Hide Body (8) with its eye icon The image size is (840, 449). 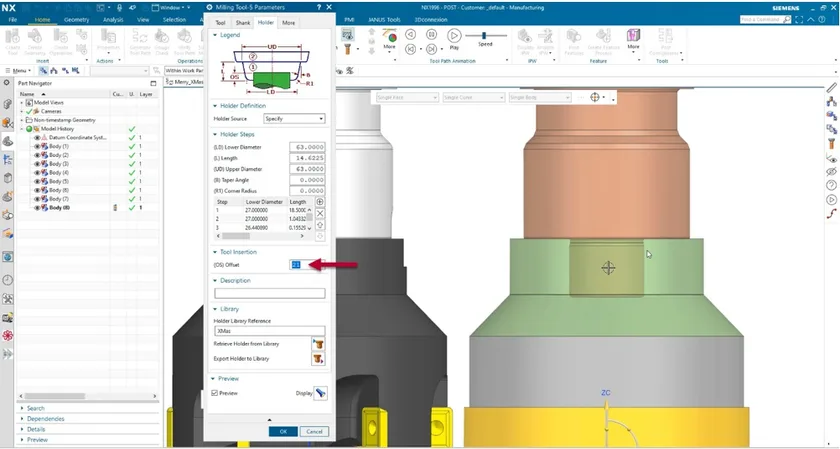tap(37, 207)
